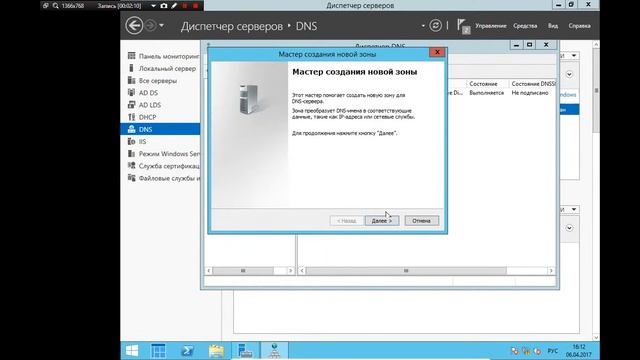Open the navigation history dropdown beside forward arrow
Viewport: 640px width, 360px height.
(x=162, y=26)
